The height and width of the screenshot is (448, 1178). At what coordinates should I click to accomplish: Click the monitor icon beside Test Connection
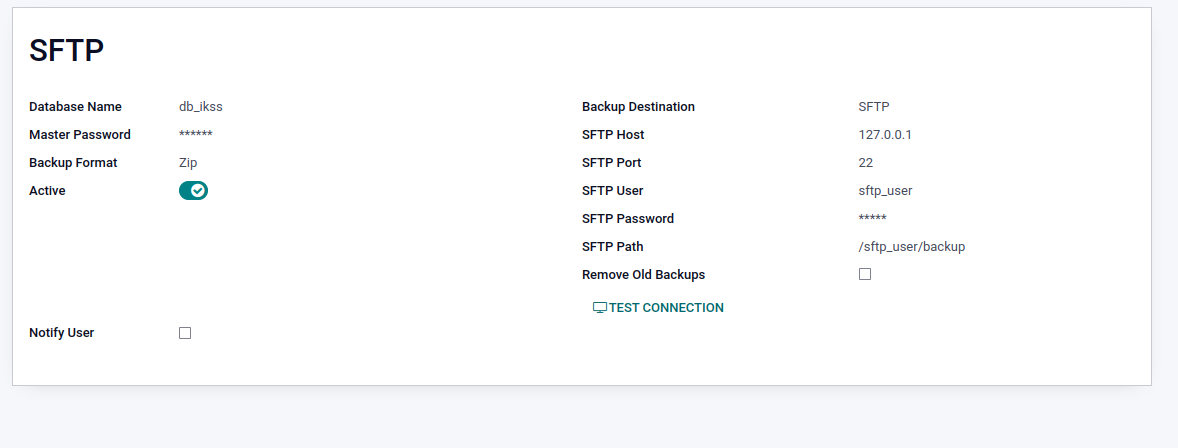pos(600,308)
